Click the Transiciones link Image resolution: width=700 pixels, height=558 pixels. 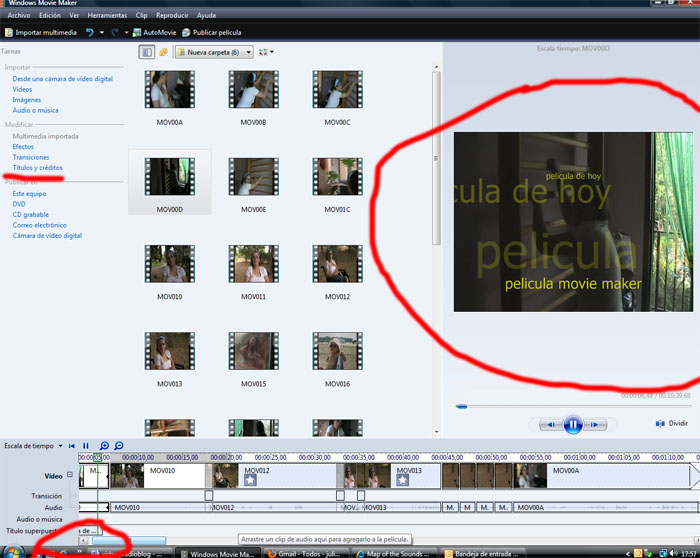31,157
